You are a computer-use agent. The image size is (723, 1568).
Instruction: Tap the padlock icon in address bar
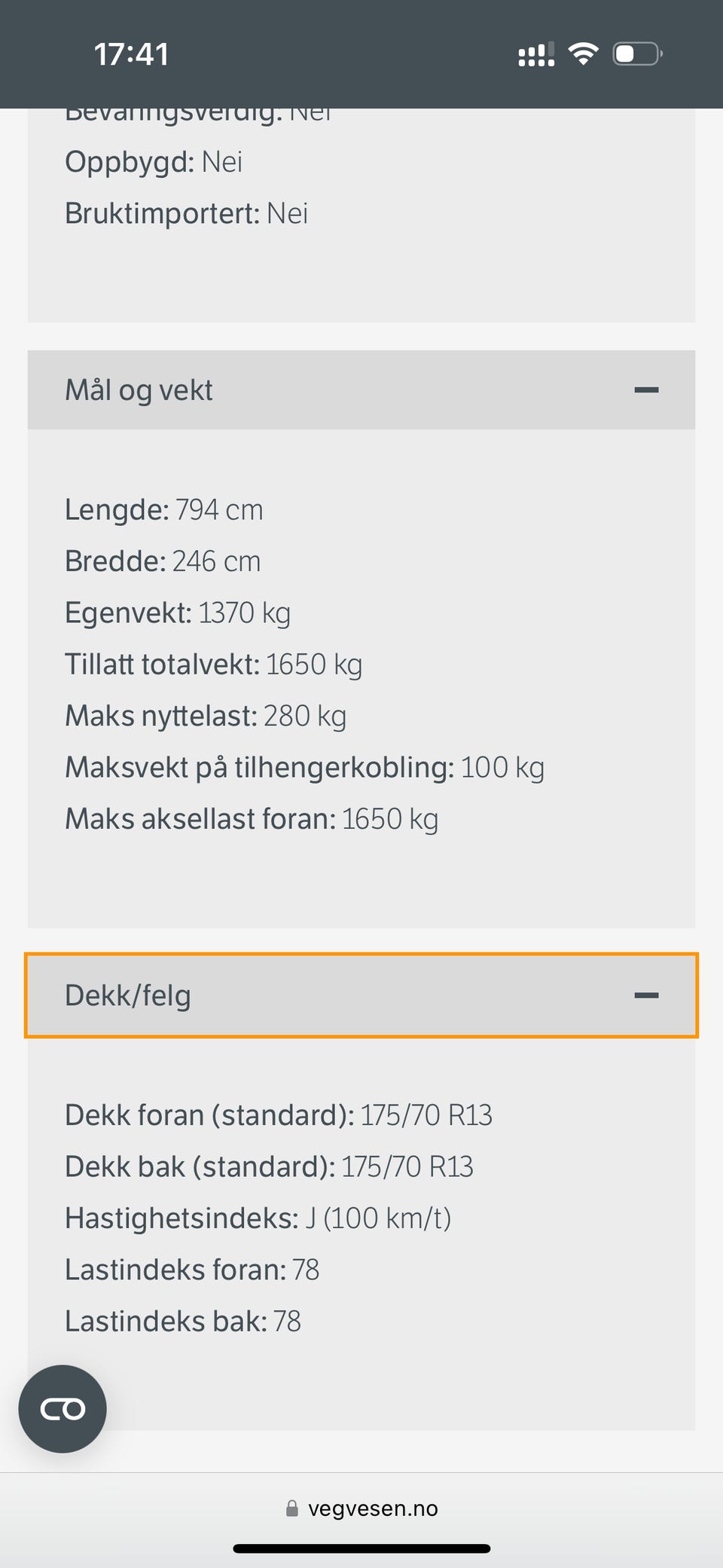point(292,1508)
